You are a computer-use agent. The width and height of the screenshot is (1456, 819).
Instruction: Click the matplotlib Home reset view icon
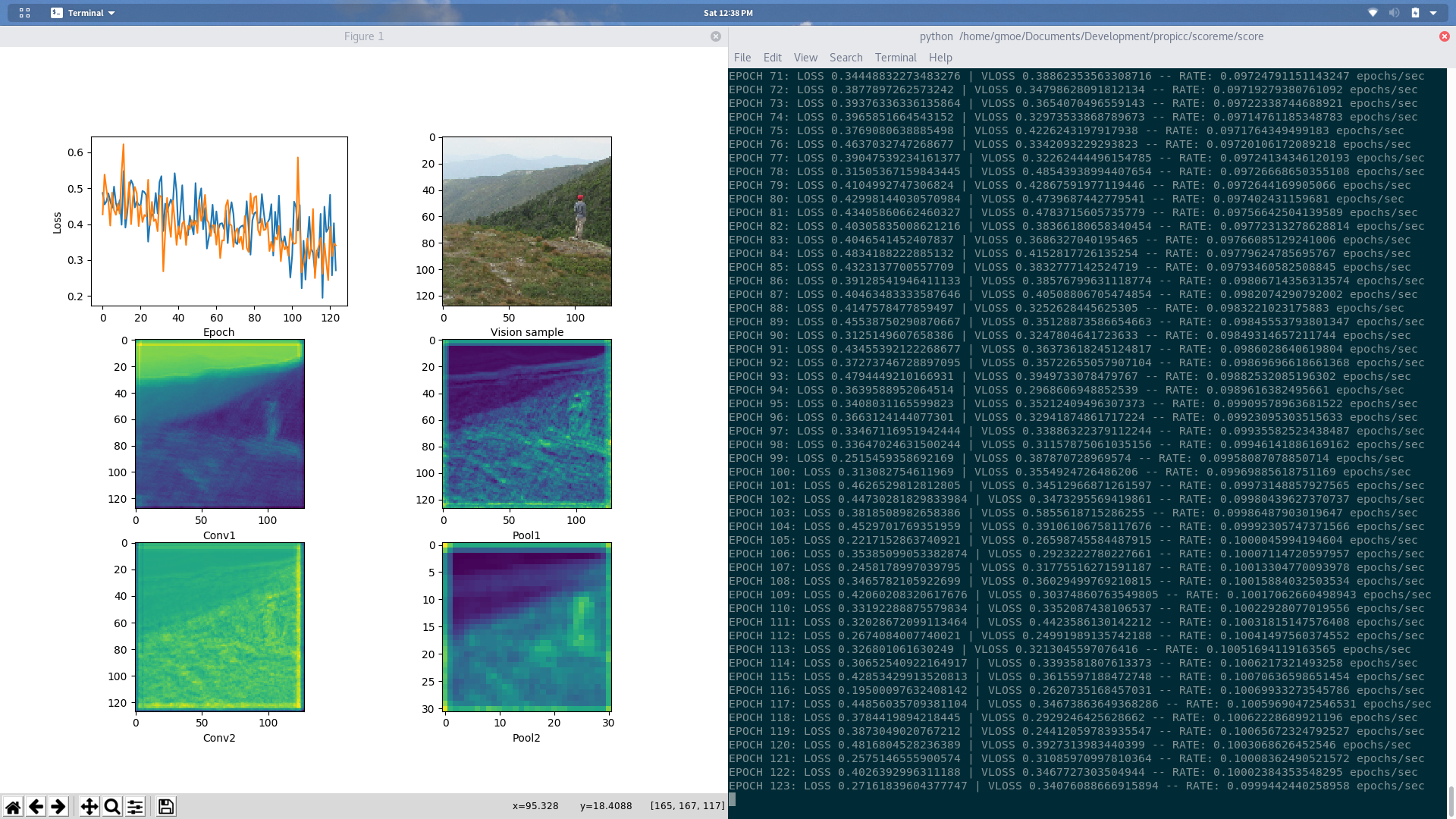[x=13, y=807]
